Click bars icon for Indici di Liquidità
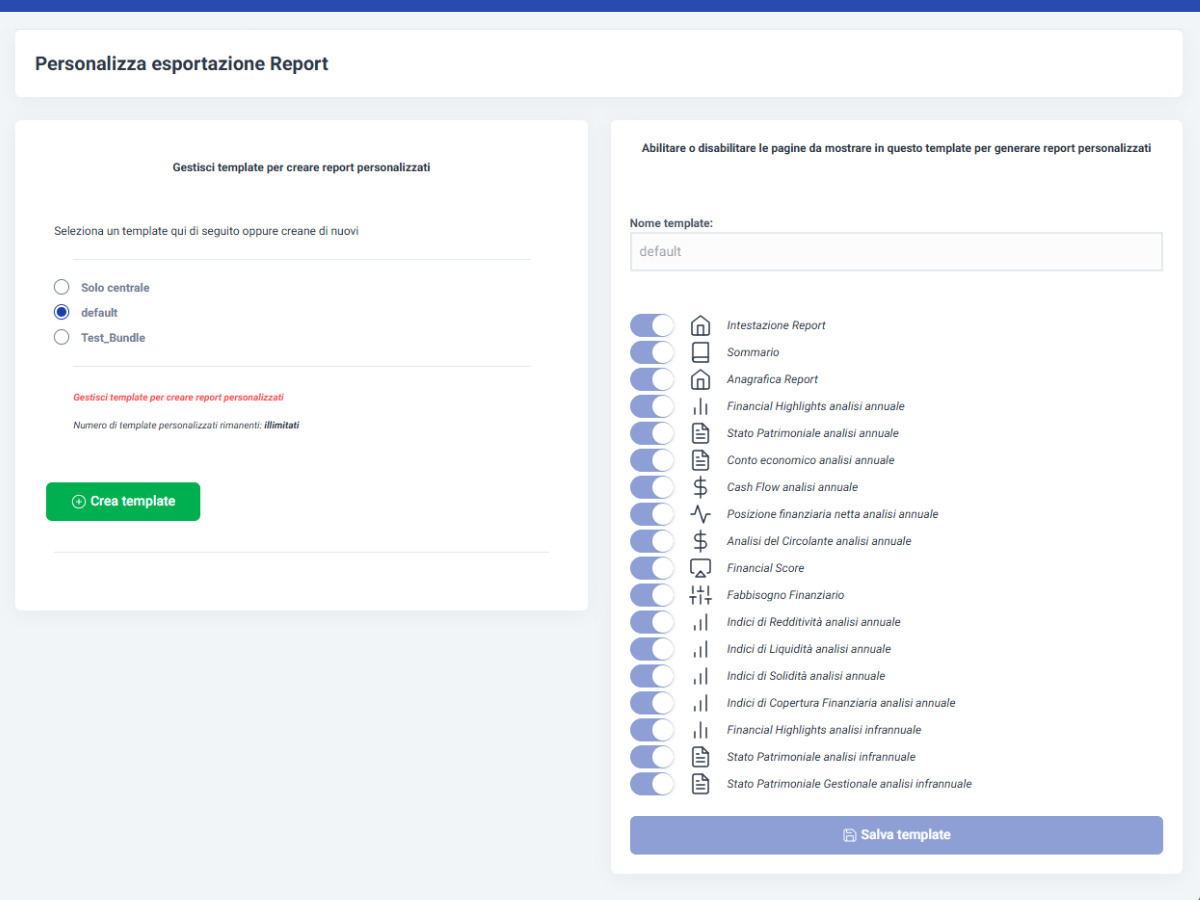 (700, 649)
